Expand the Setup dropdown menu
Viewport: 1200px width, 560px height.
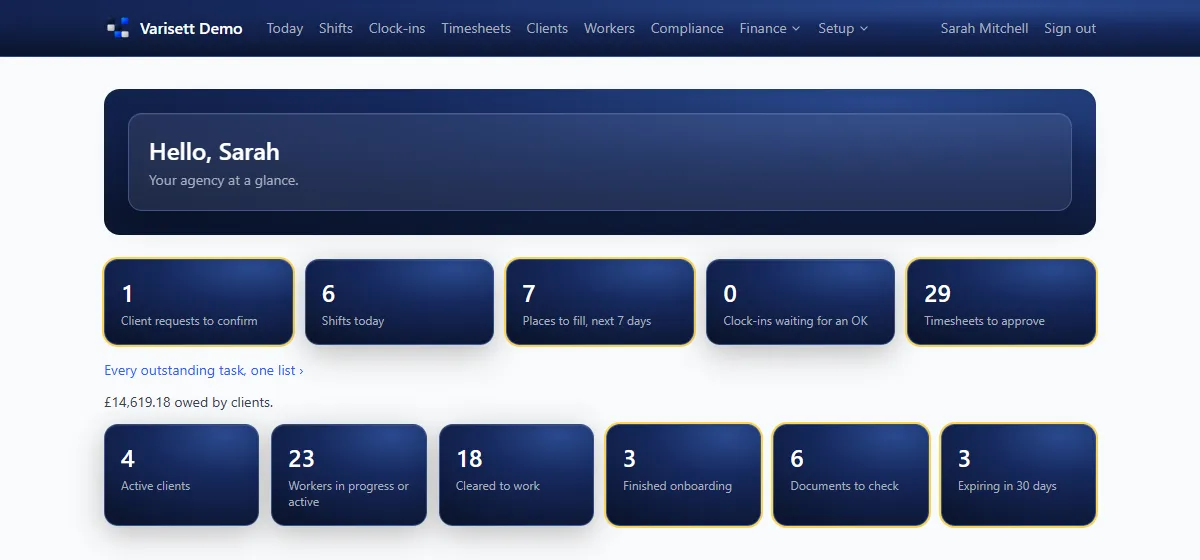pos(843,28)
